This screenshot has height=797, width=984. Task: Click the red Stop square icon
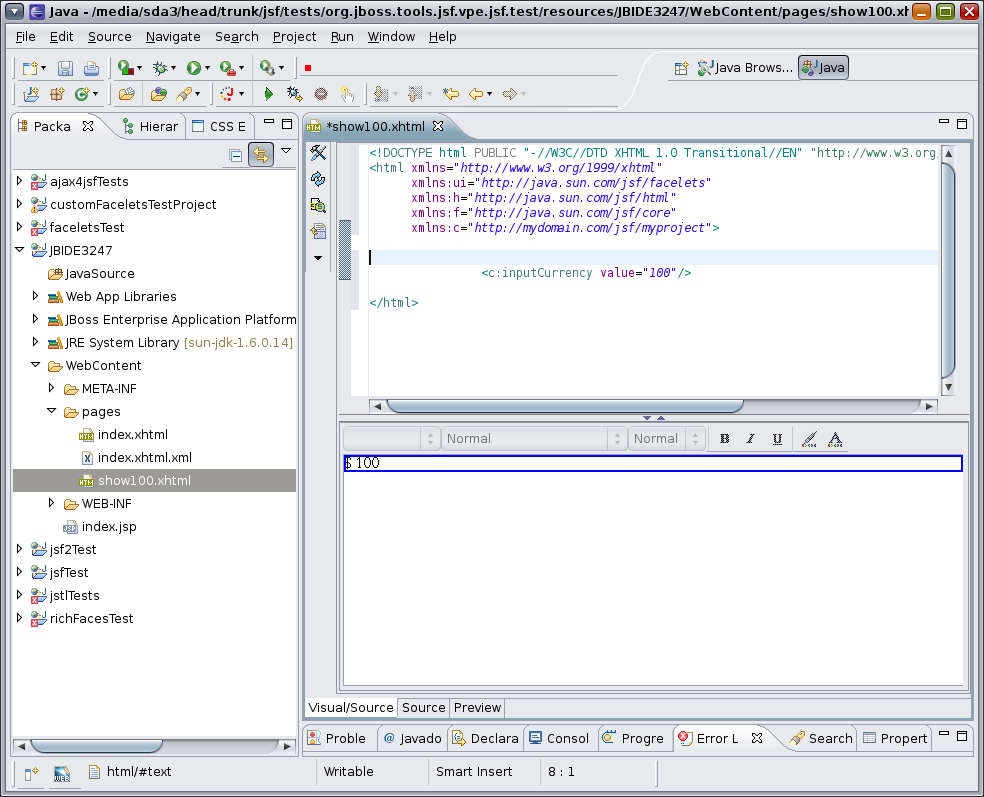pyautogui.click(x=308, y=68)
